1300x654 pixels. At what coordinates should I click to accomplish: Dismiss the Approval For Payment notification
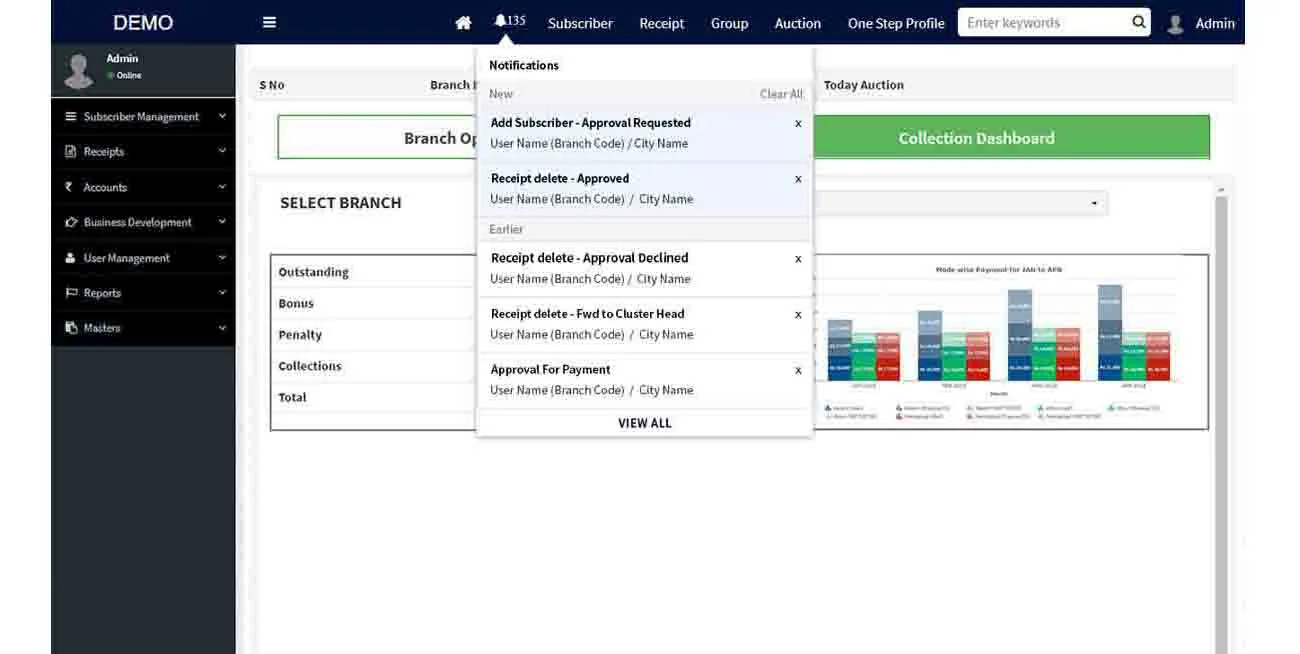[x=798, y=370]
